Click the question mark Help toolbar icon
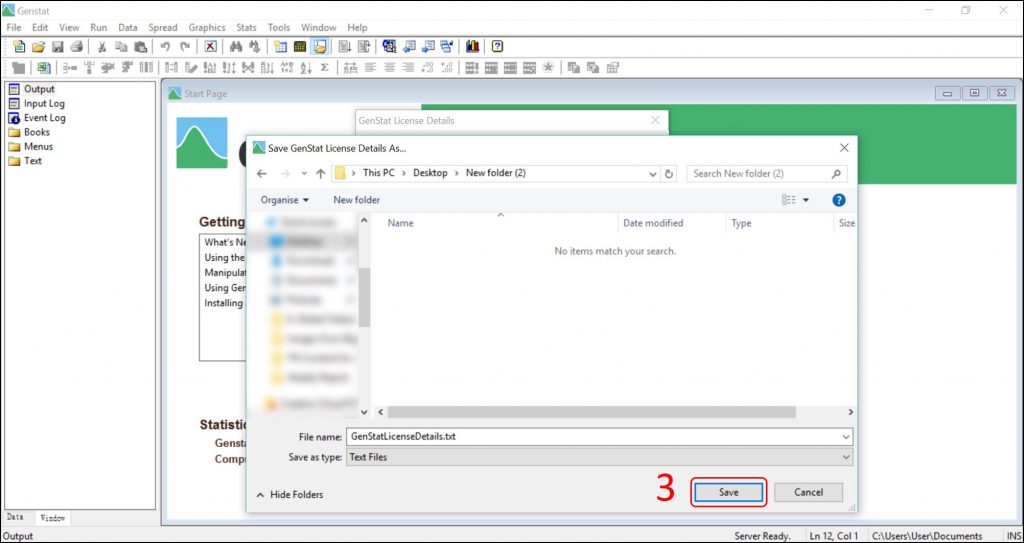The height and width of the screenshot is (543, 1024). pos(497,47)
